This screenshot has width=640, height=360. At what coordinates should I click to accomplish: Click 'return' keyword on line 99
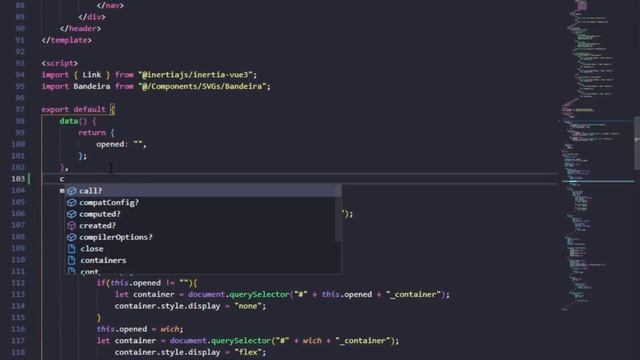click(92, 133)
